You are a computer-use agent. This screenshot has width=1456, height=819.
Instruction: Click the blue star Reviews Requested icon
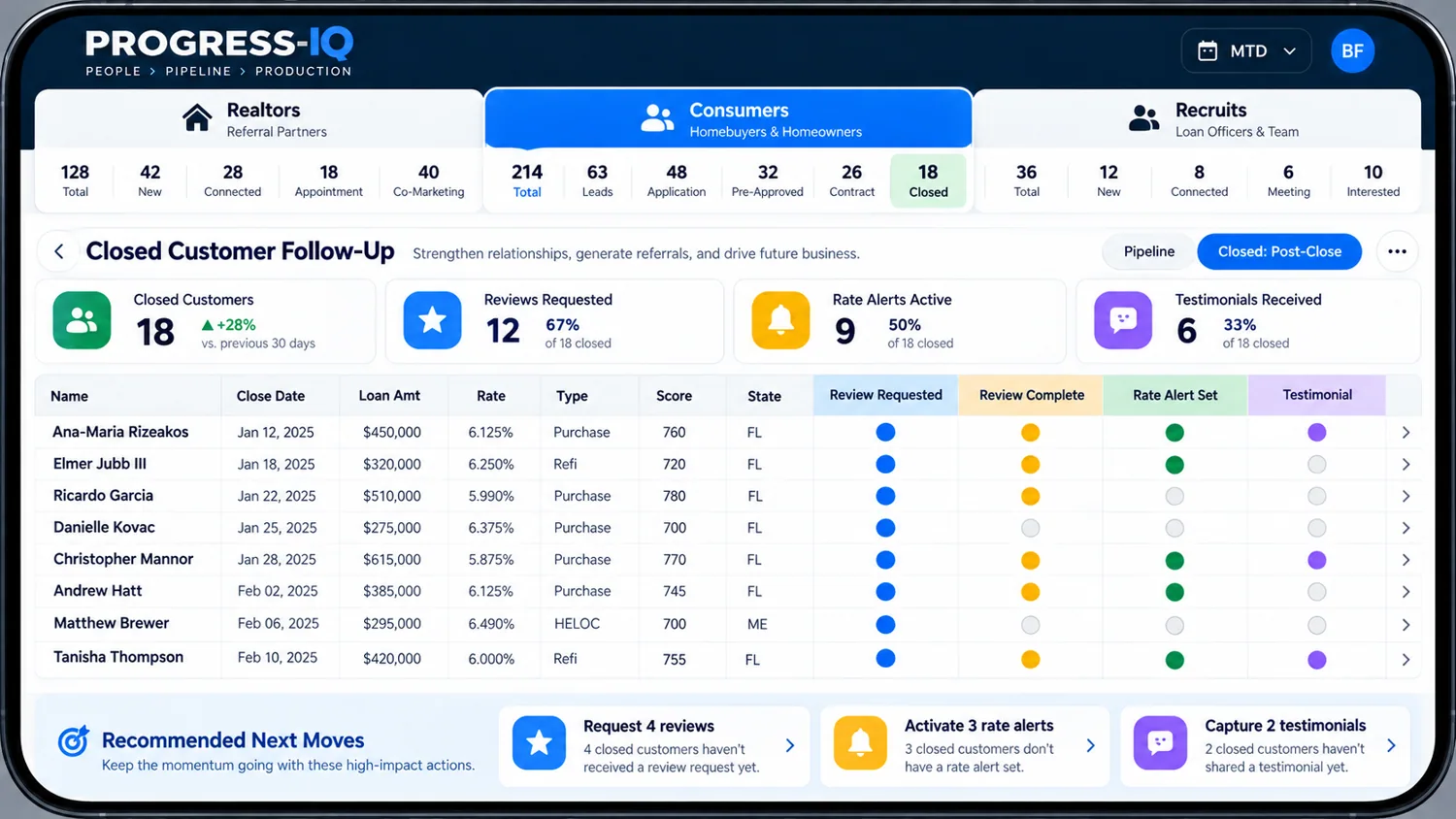[433, 320]
